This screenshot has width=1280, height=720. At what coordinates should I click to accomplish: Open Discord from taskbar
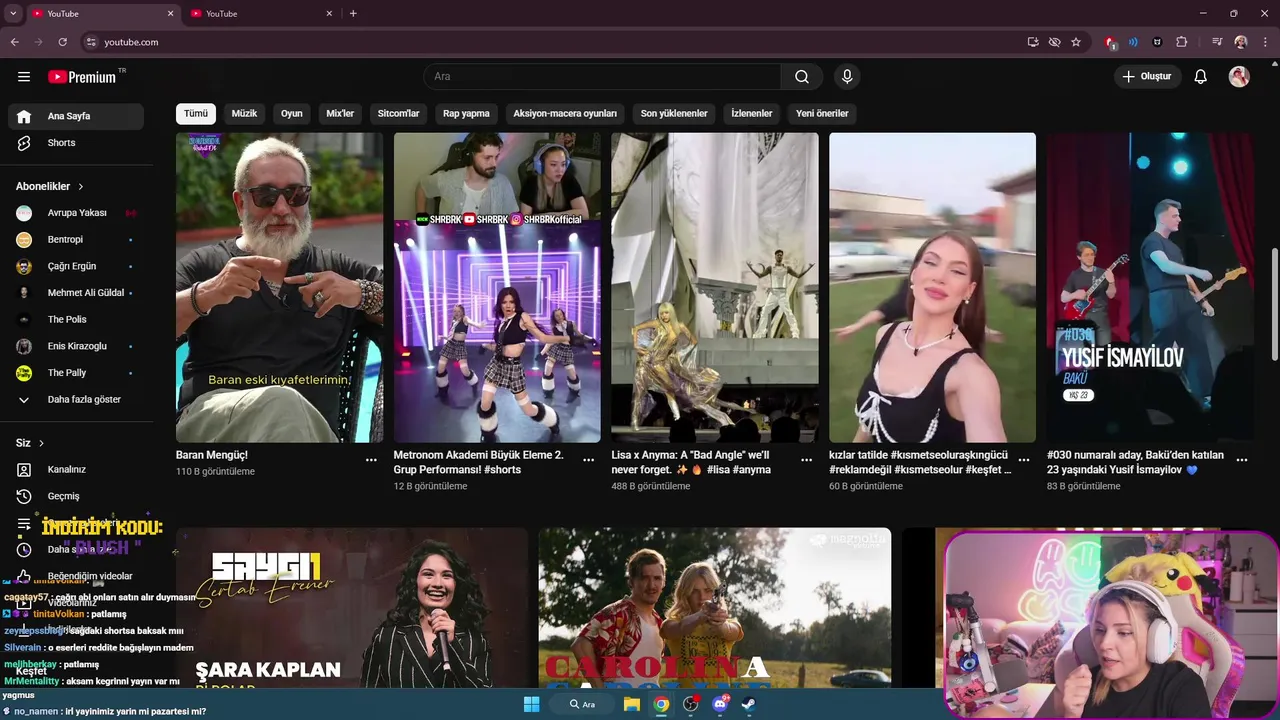pos(720,704)
